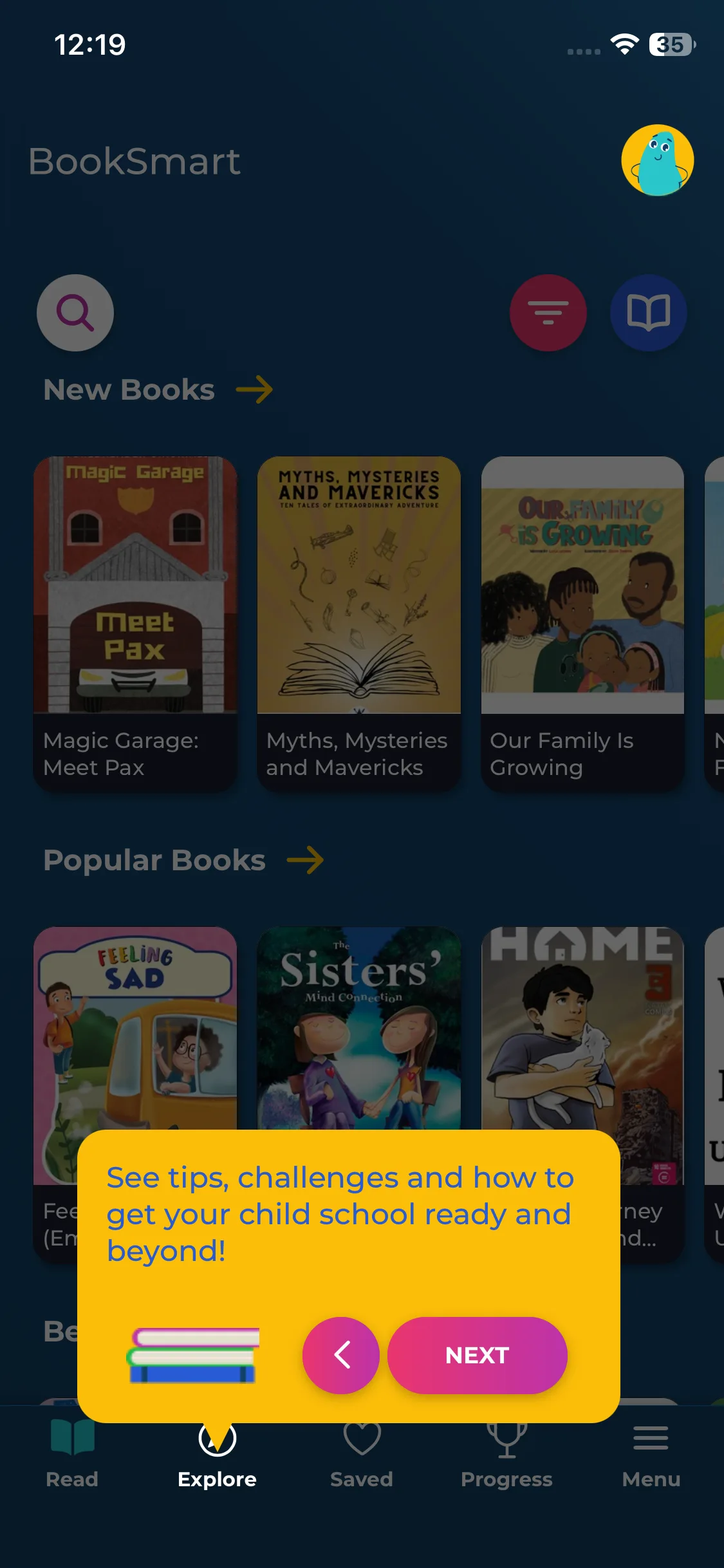Tap the Explore compass tab
This screenshot has height=1568, width=724.
click(x=217, y=1455)
